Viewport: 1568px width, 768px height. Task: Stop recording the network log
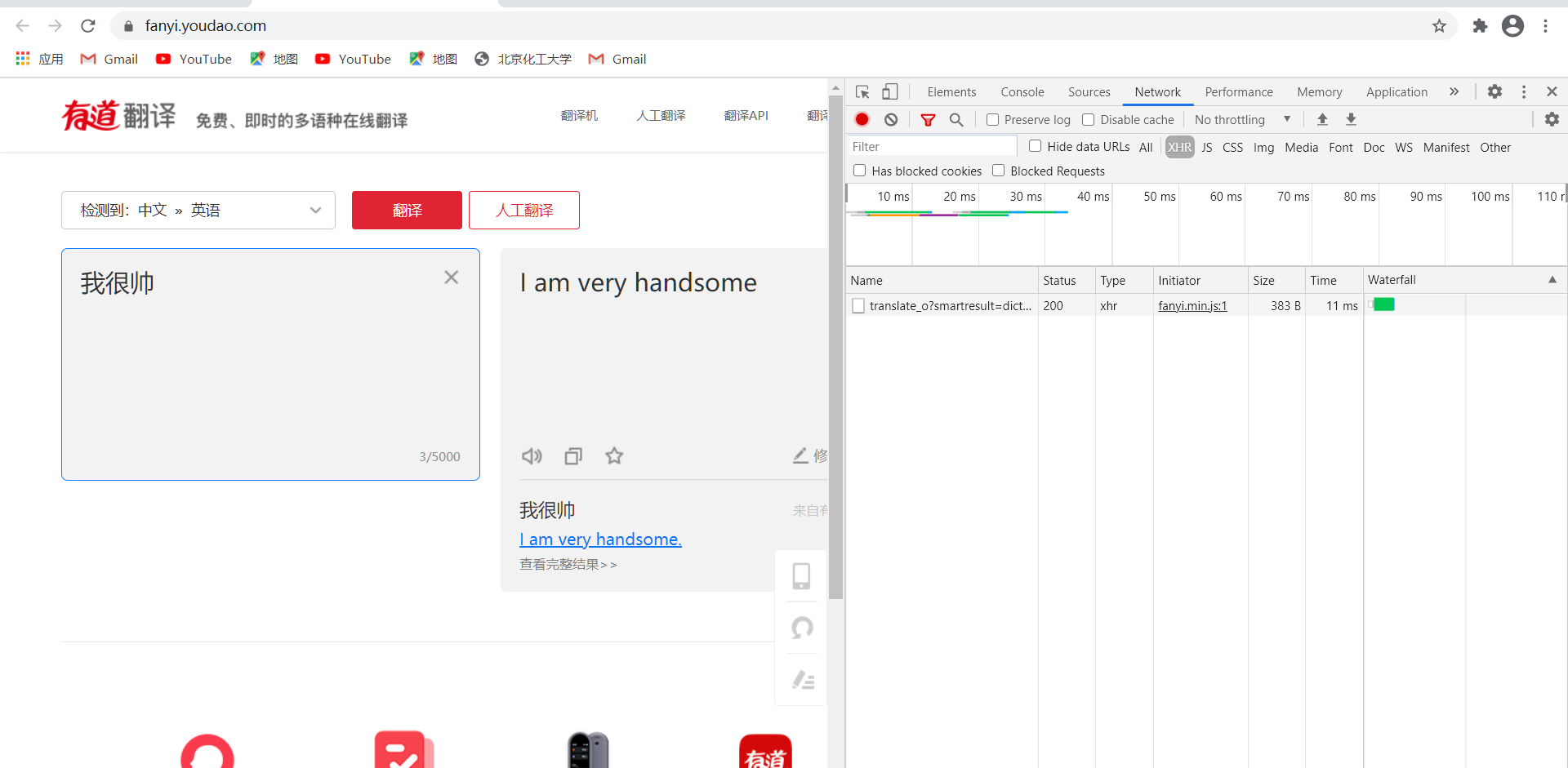coord(862,119)
